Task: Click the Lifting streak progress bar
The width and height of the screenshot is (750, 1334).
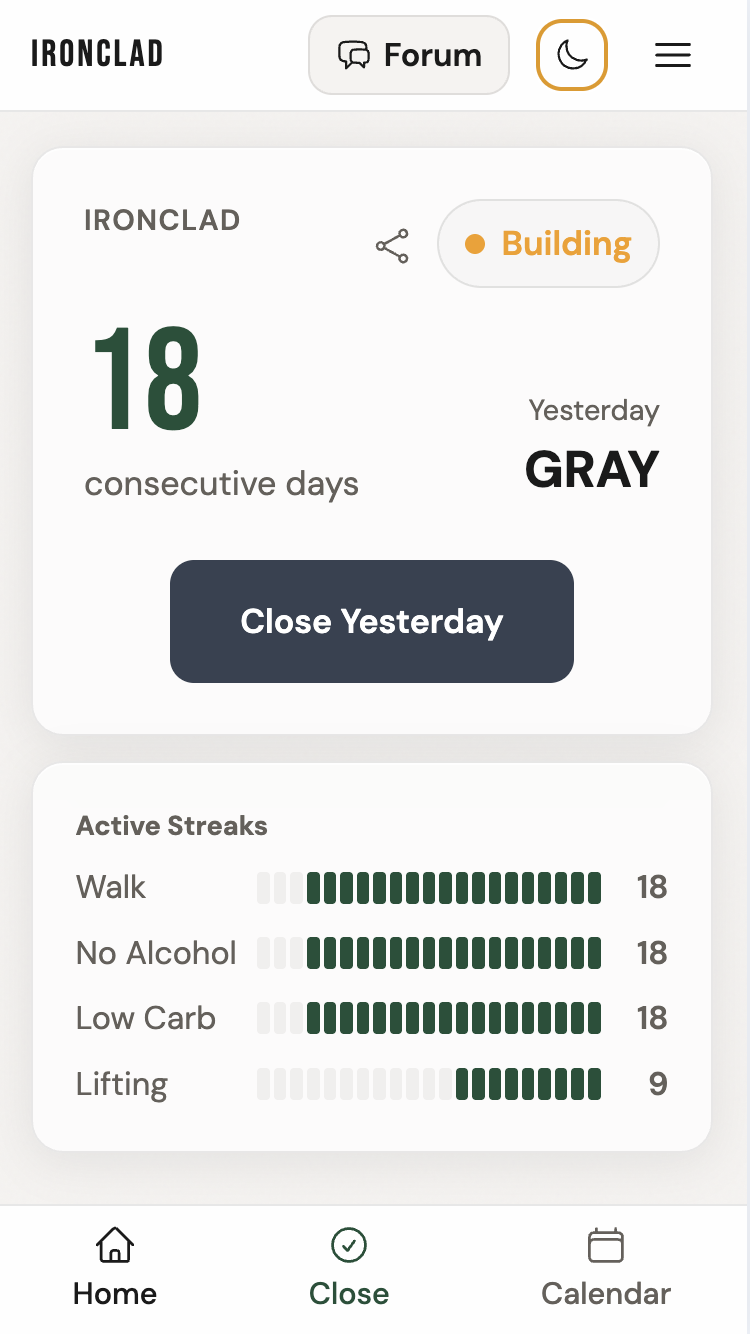Action: coord(429,1084)
